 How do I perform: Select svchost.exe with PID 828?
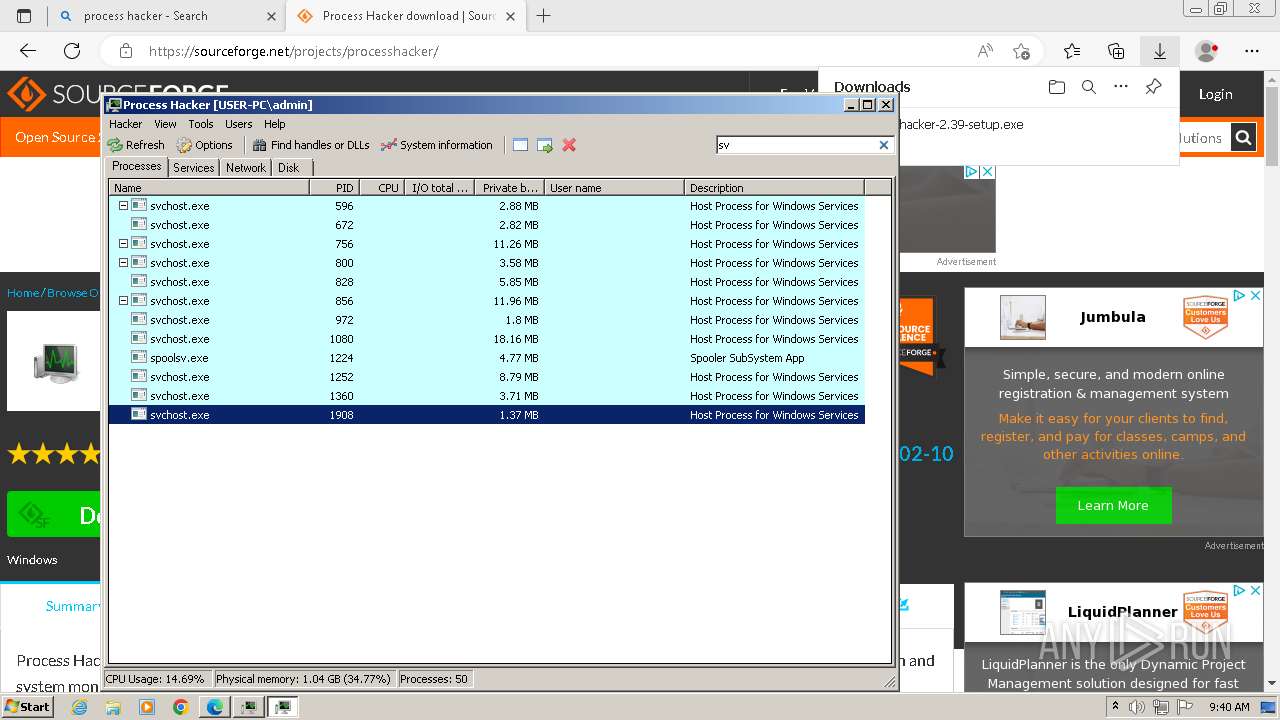(486, 282)
